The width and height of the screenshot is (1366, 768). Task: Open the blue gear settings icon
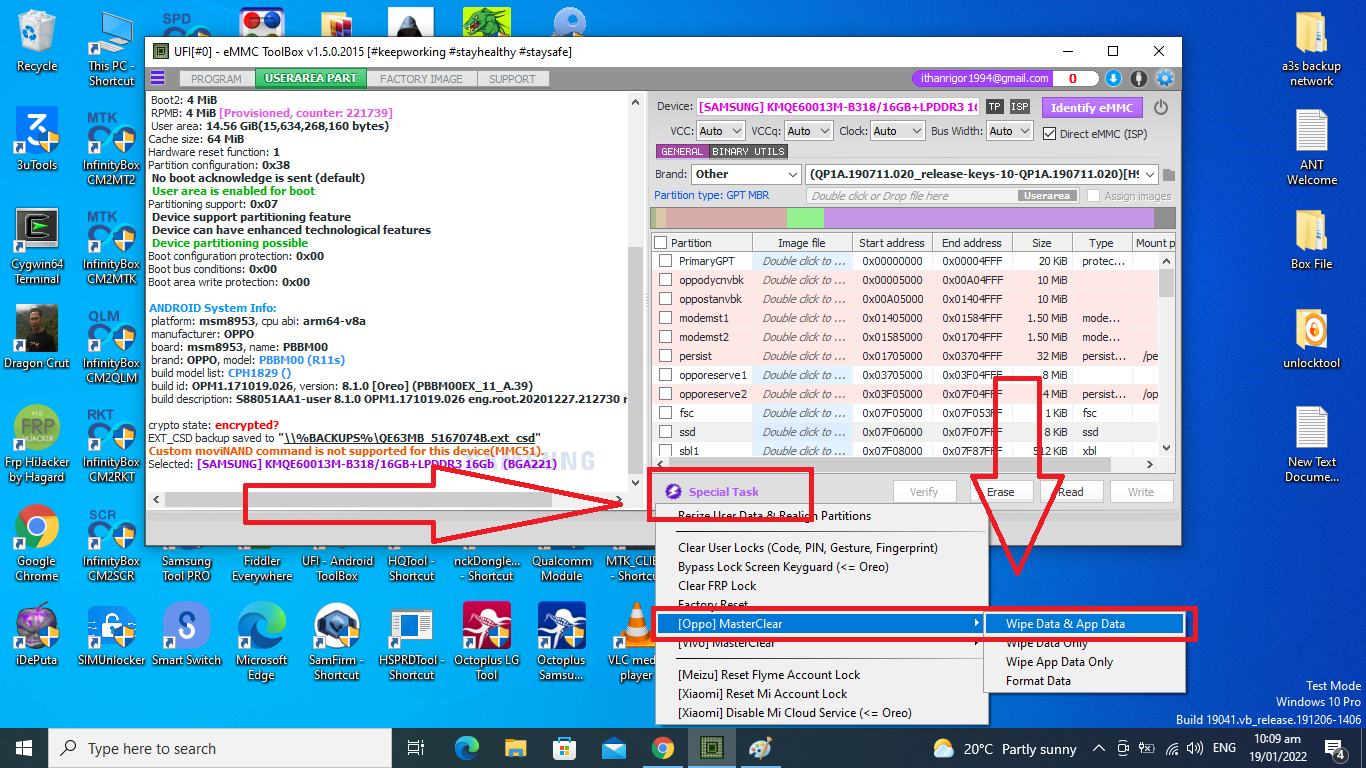point(1165,78)
